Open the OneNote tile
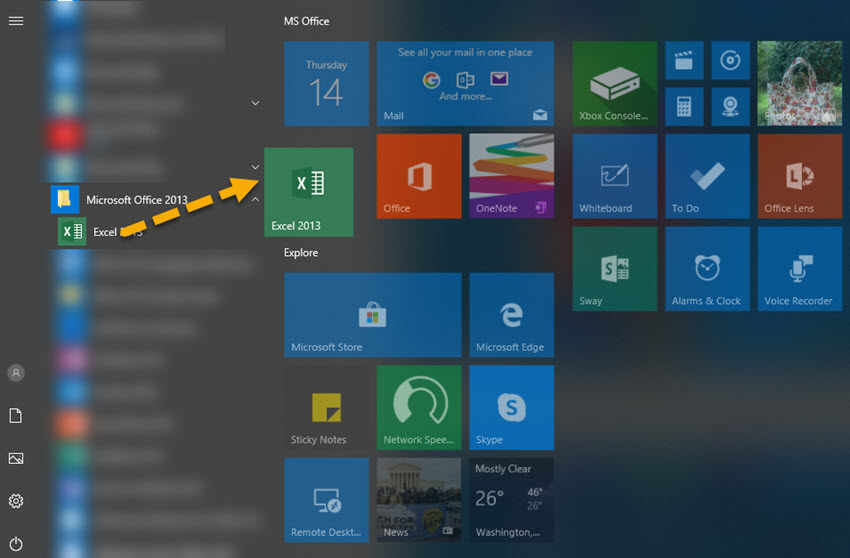850x558 pixels. [x=512, y=176]
